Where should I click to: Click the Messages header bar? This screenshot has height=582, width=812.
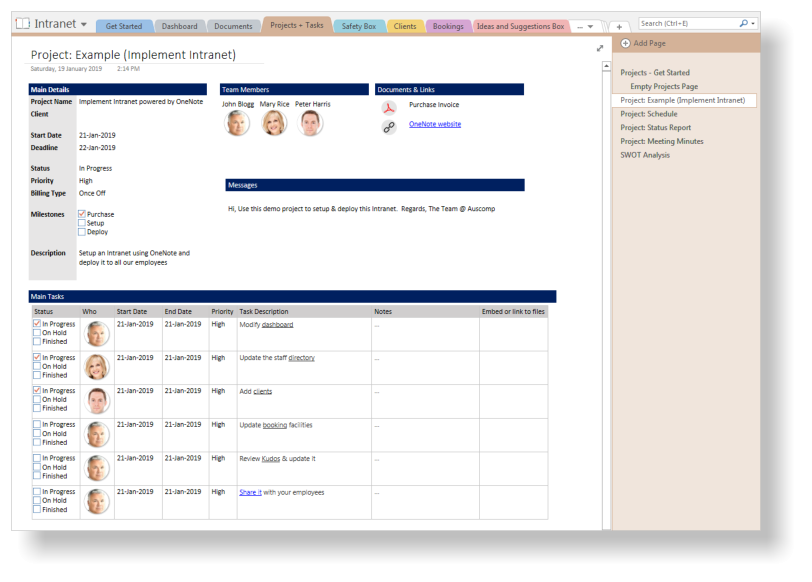pyautogui.click(x=375, y=185)
